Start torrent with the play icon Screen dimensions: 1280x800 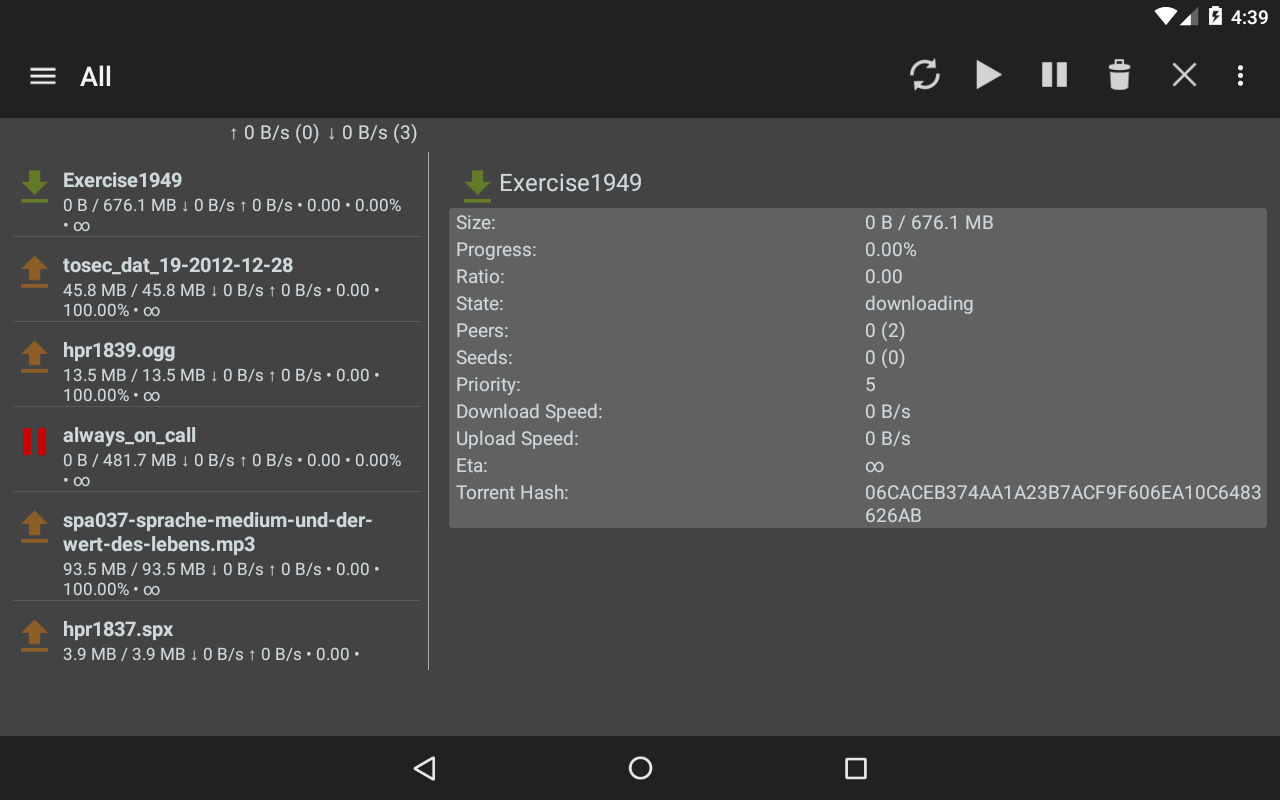point(988,75)
